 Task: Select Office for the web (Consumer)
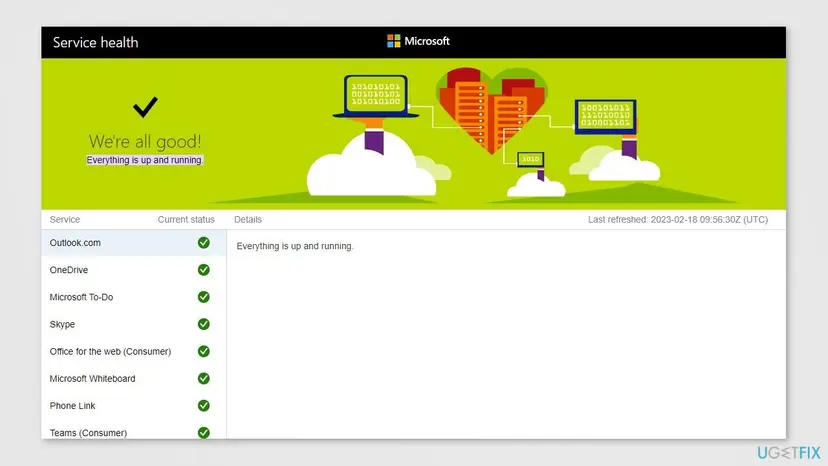[134, 351]
